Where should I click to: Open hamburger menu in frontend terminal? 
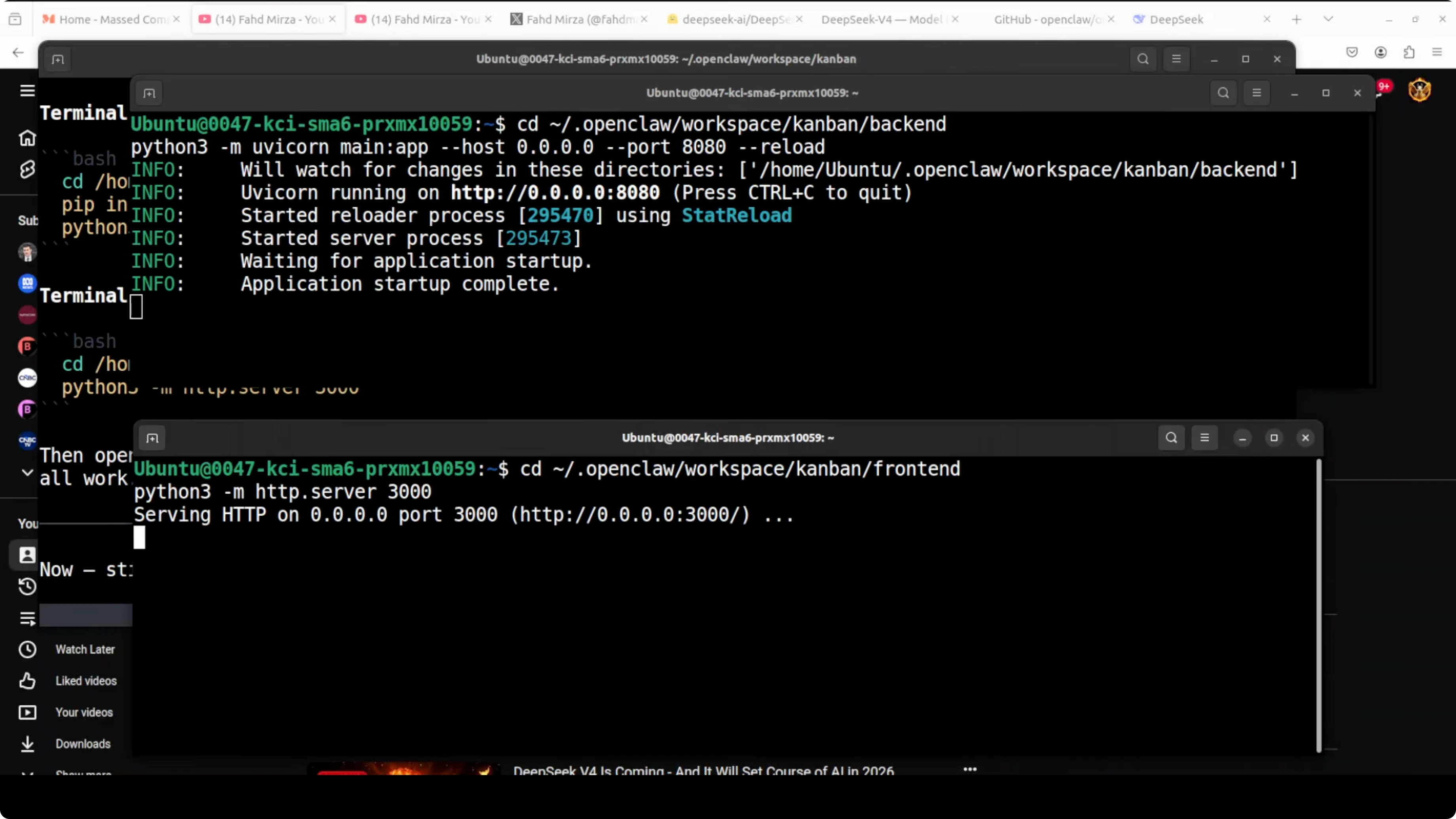click(x=1204, y=438)
